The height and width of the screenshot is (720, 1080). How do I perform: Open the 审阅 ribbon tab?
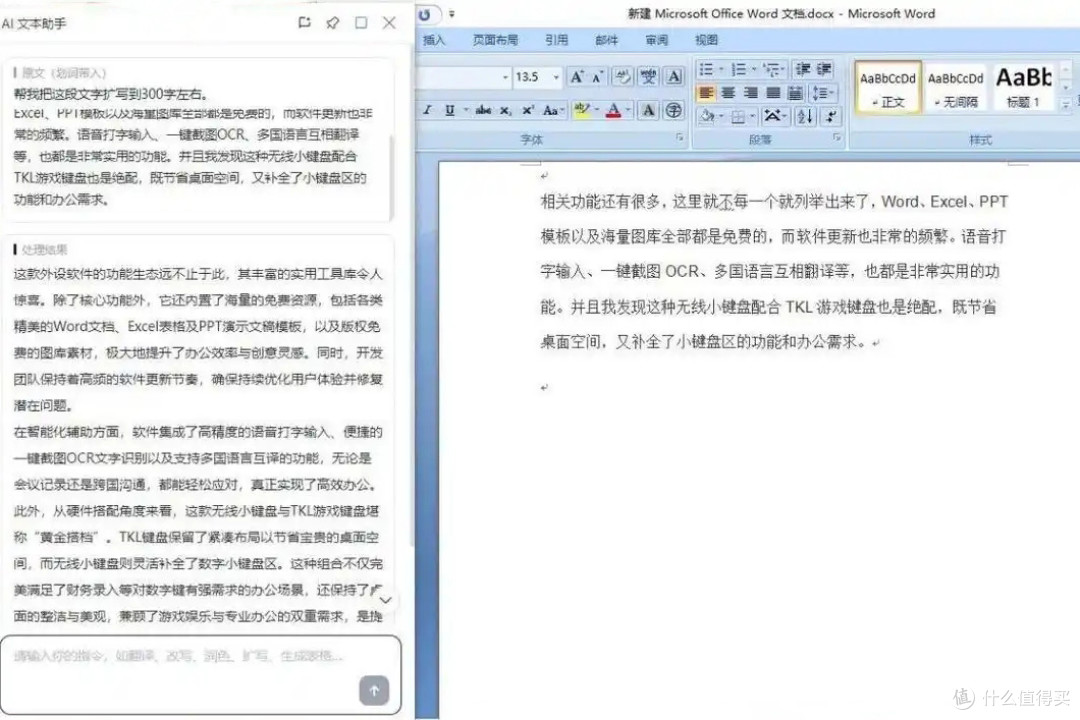coord(656,40)
